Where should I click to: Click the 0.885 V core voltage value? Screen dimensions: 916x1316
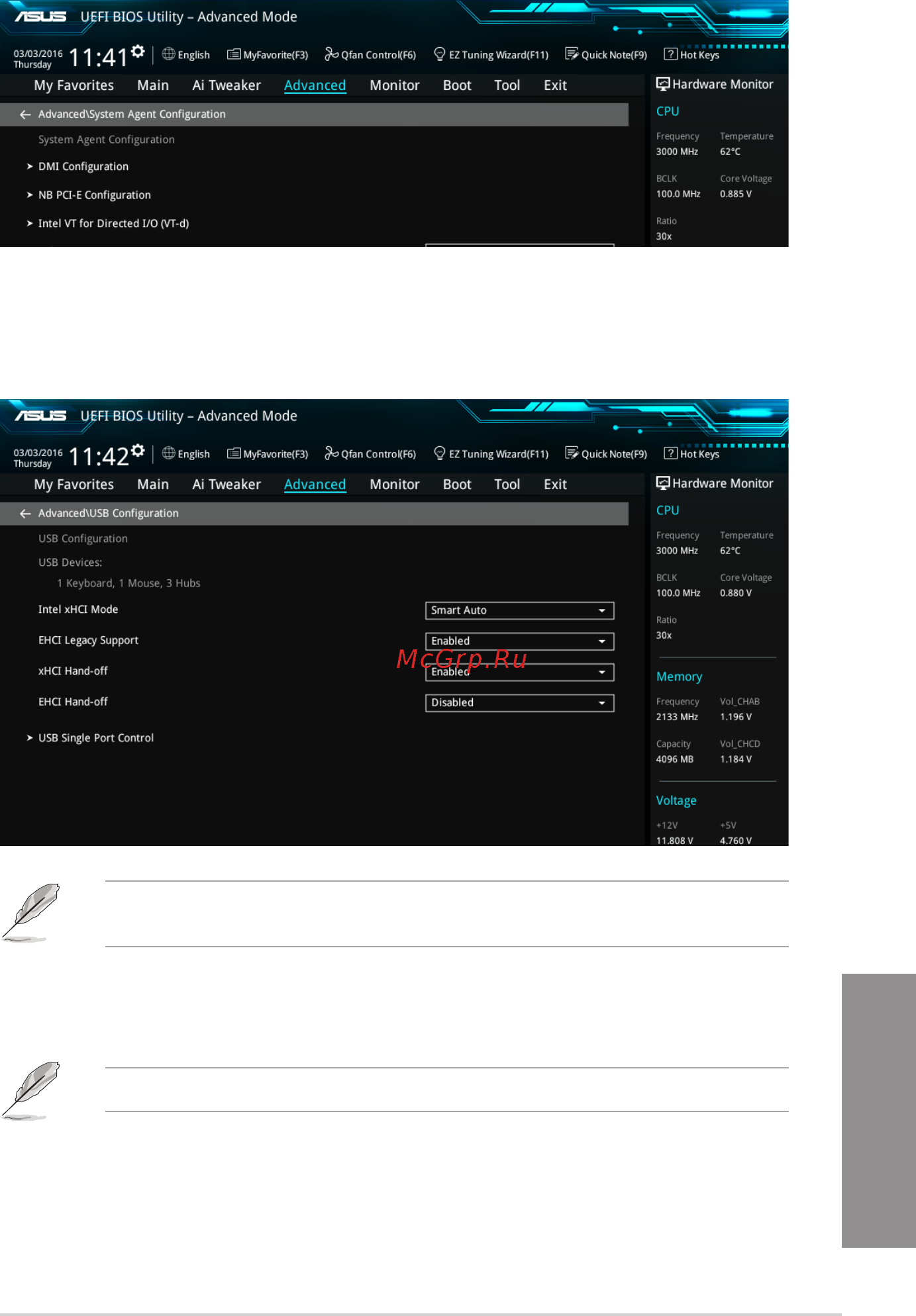pyautogui.click(x=736, y=194)
